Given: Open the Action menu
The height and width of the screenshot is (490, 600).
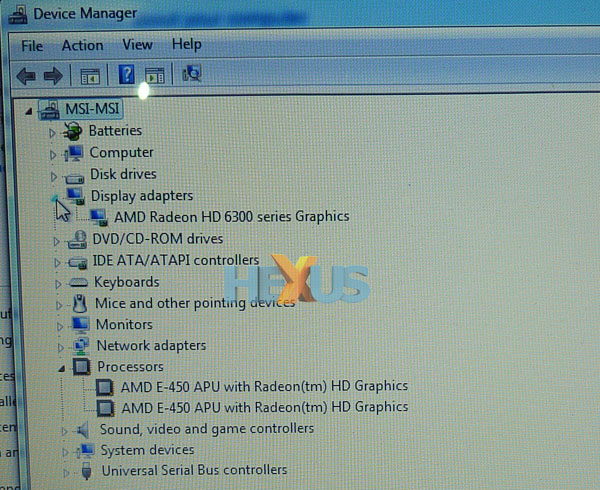Looking at the screenshot, I should [x=83, y=46].
